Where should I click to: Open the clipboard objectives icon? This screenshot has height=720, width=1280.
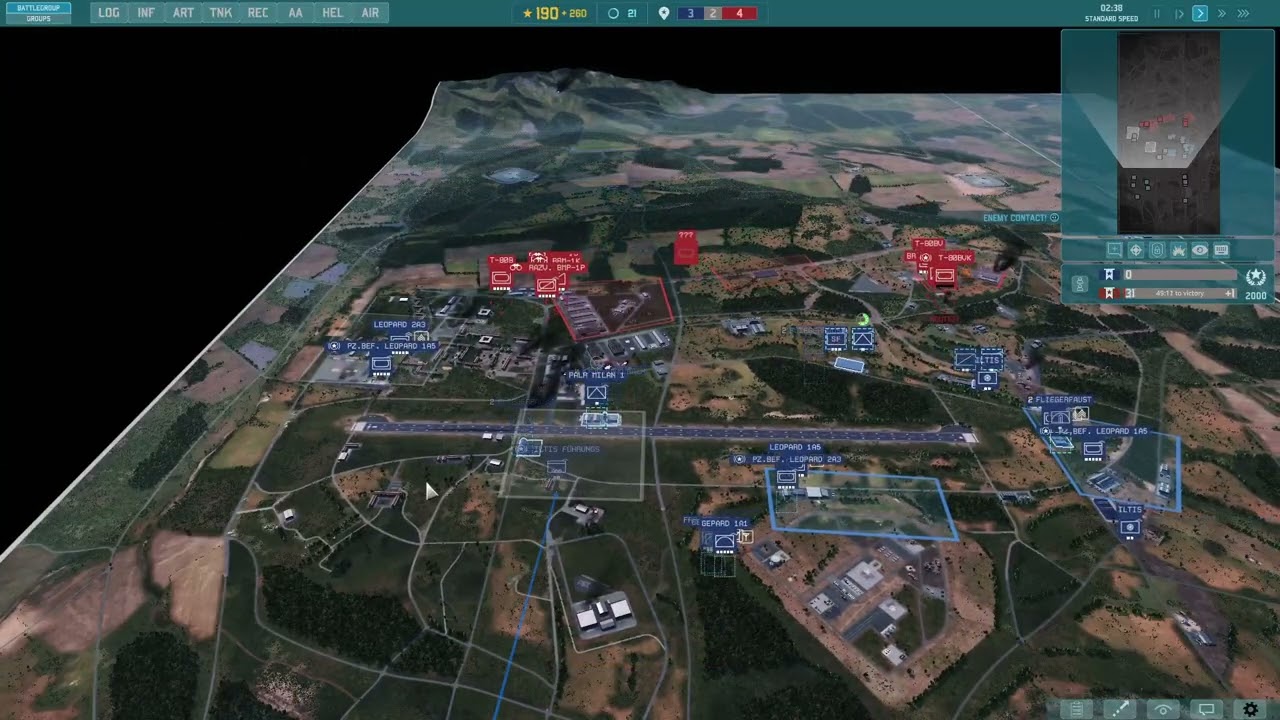click(x=1076, y=709)
